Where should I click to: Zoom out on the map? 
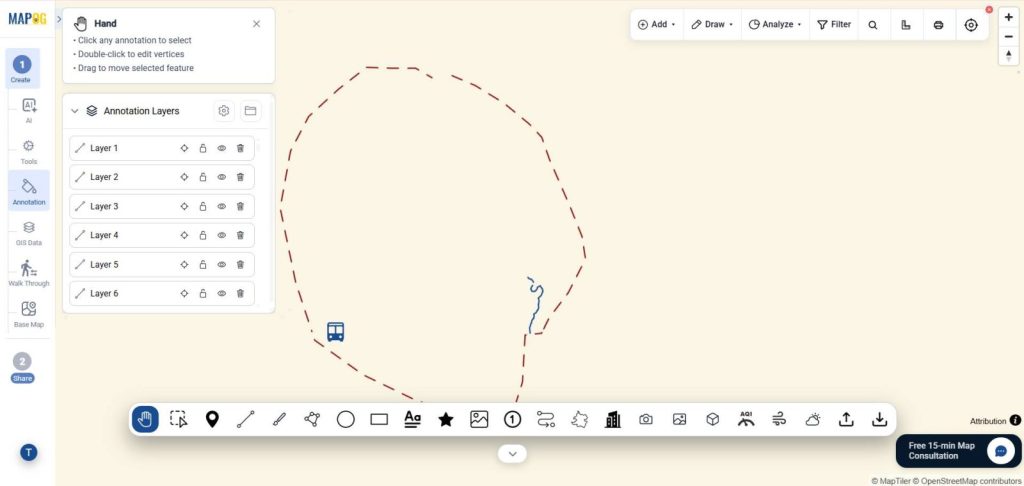click(1009, 37)
